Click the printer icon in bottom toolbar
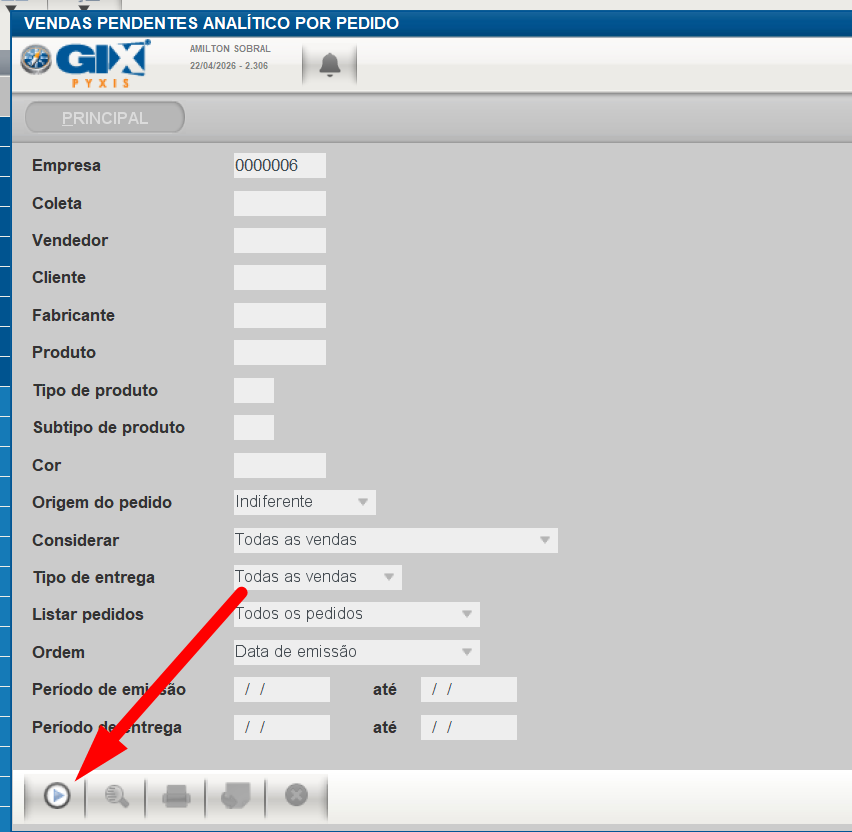 click(177, 796)
